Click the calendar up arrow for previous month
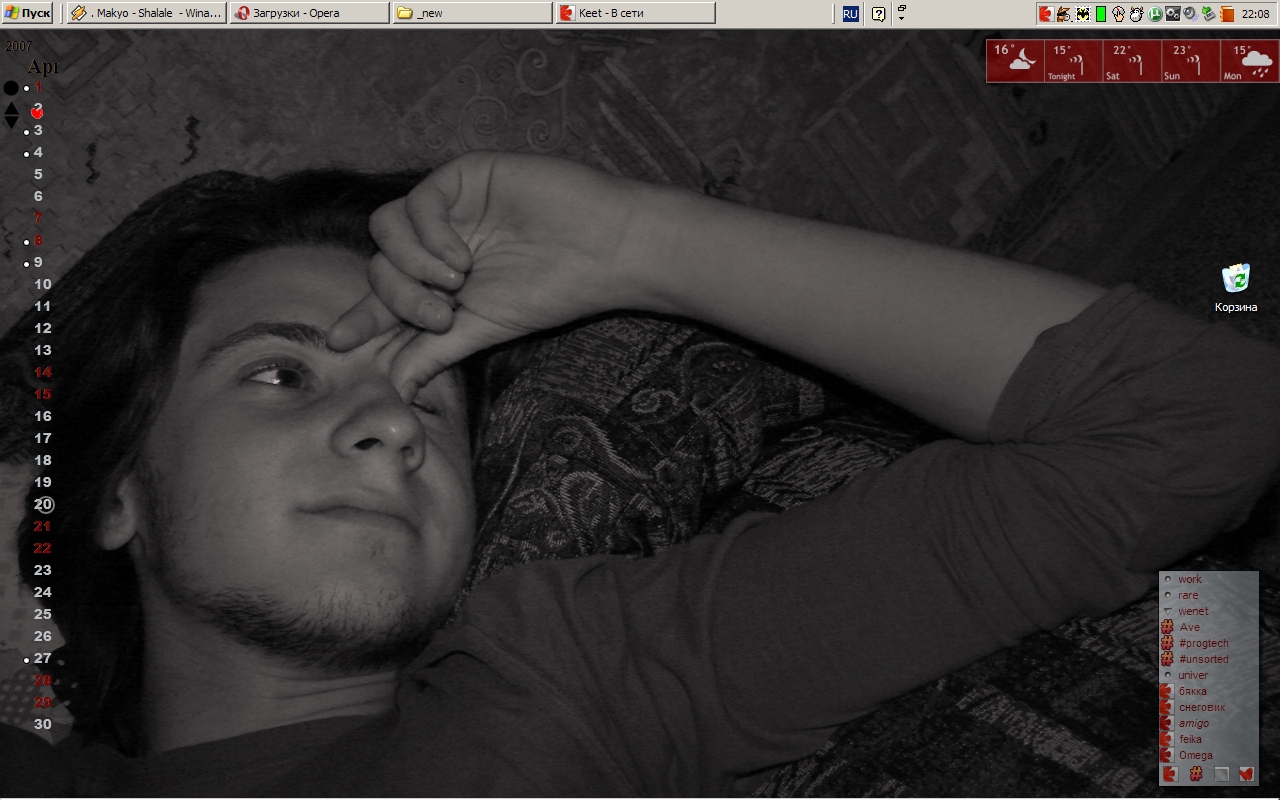Screen dimensions: 1280x800 11,108
